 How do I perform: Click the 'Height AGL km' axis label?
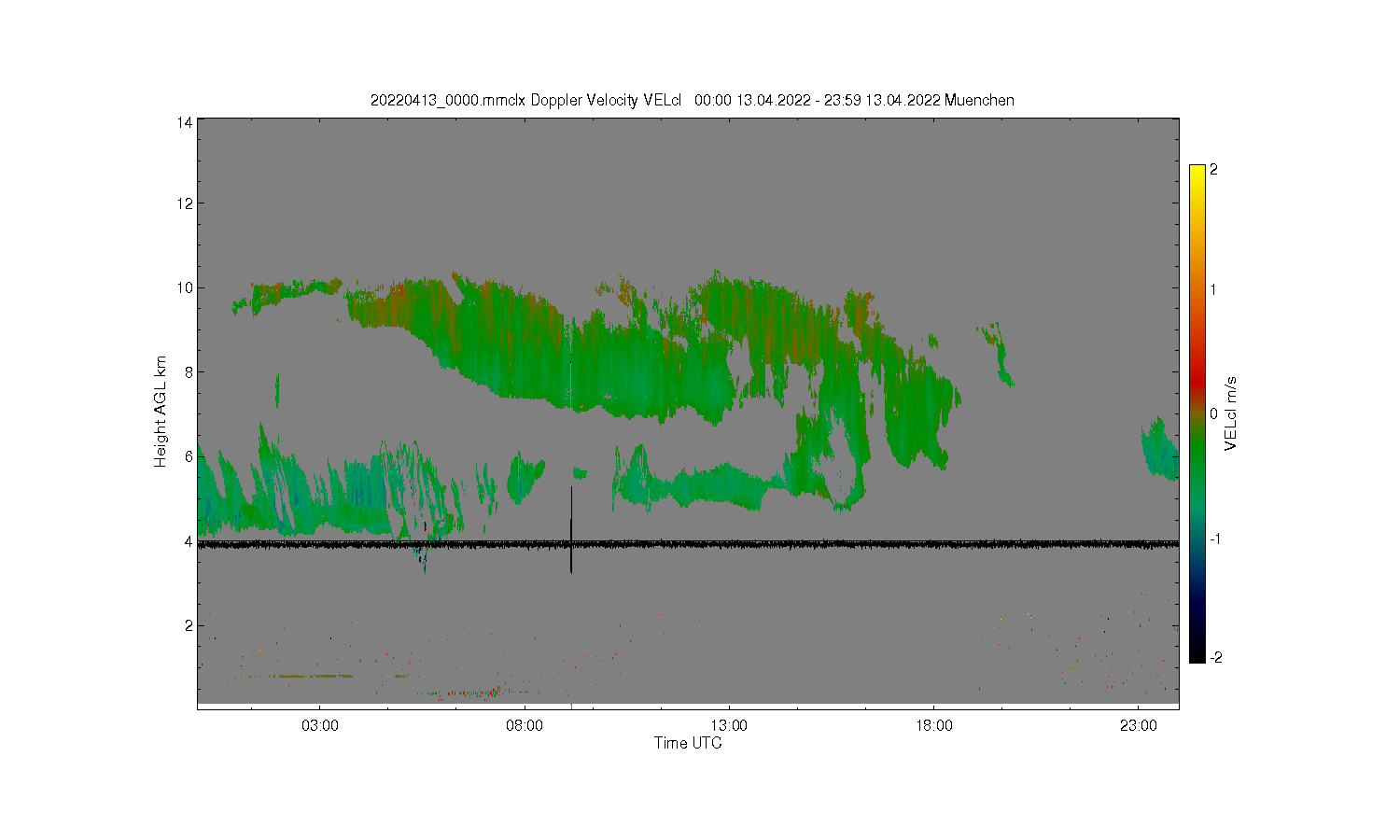[x=161, y=412]
